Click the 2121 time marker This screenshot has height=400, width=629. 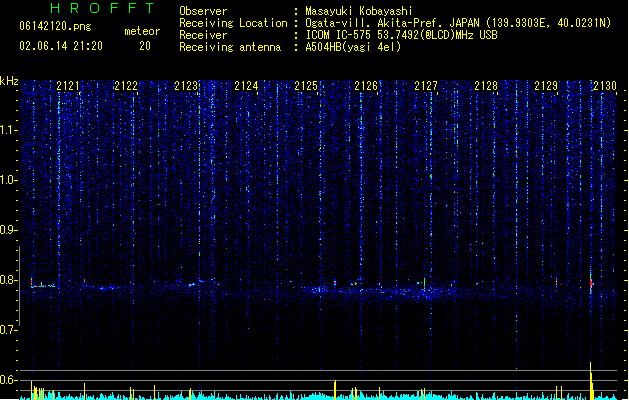pyautogui.click(x=68, y=86)
